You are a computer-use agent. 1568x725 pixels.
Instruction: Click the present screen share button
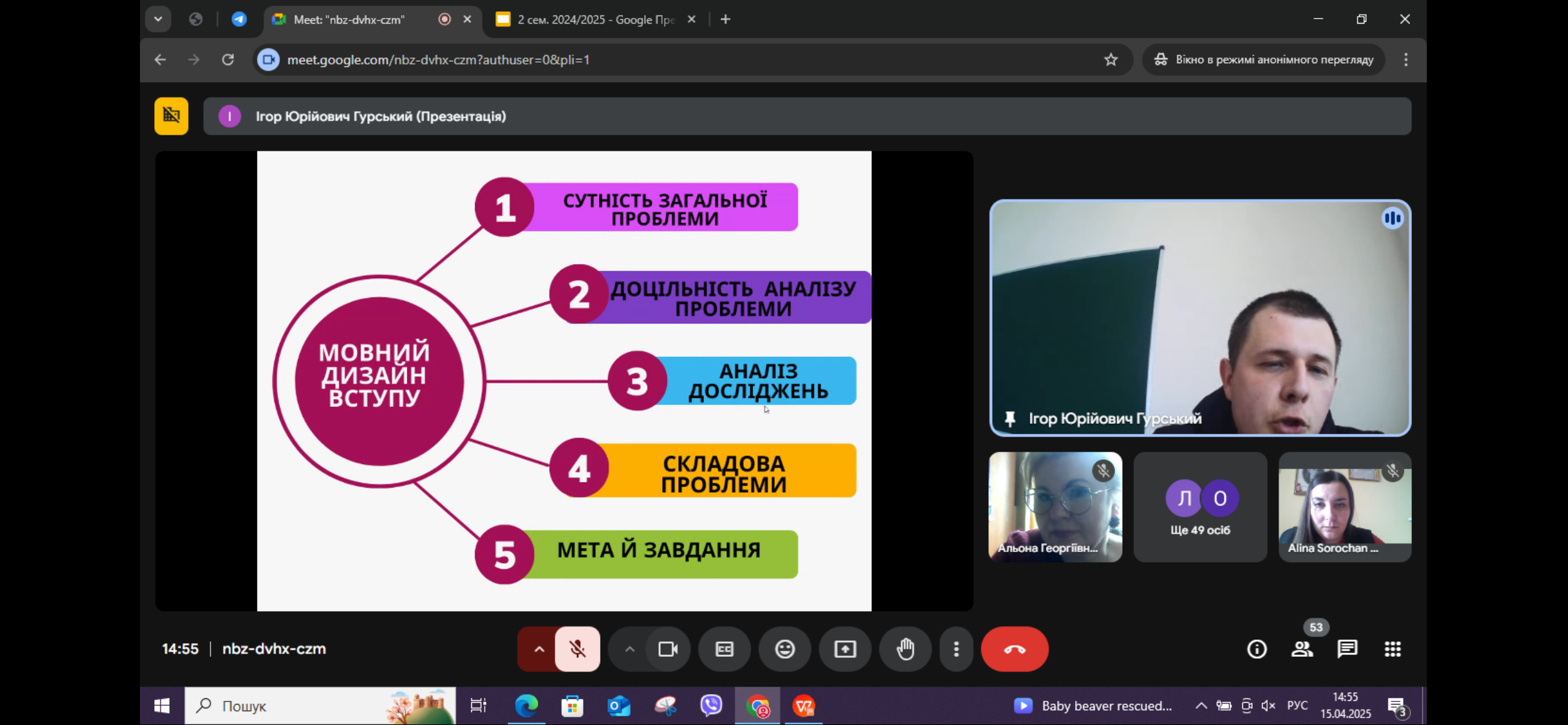coord(845,649)
